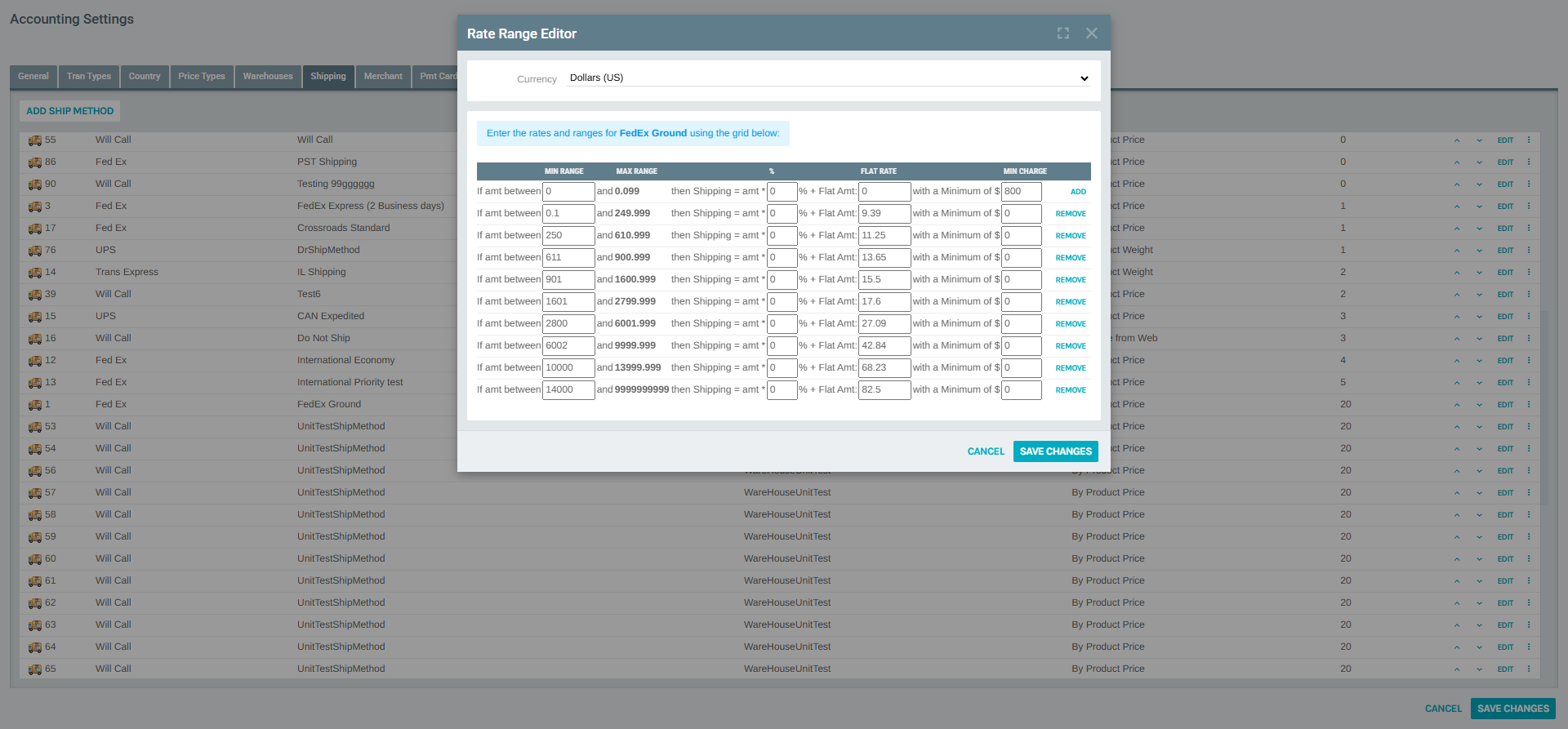
Task: Close the Rate Range Editor dialog
Action: [1091, 33]
